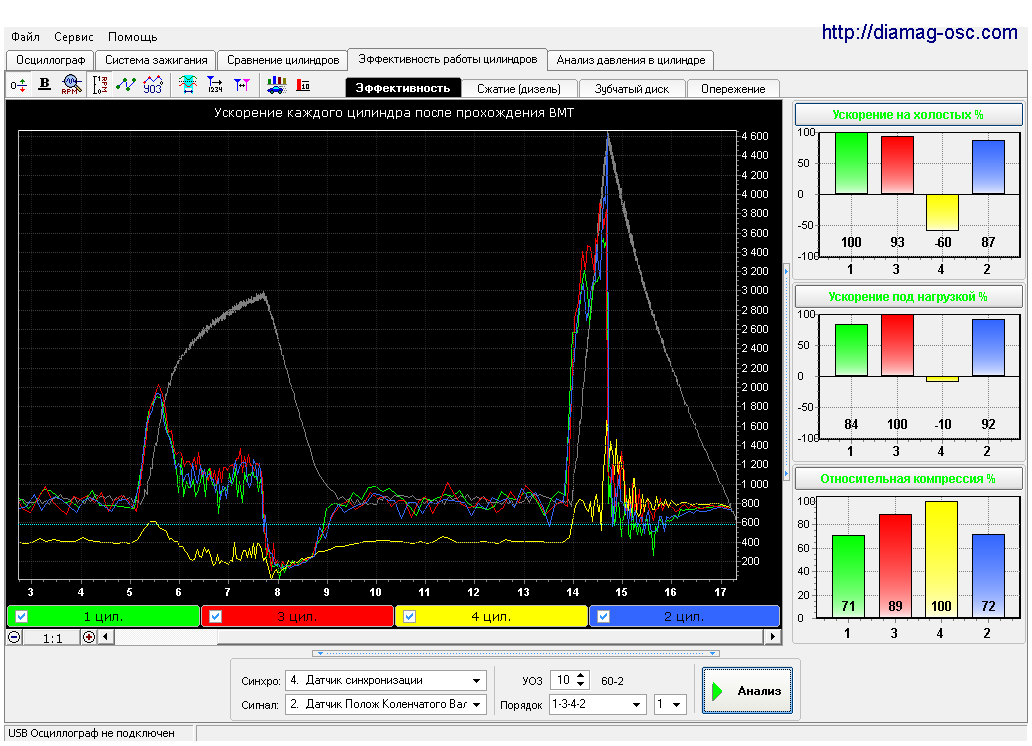This screenshot has height=746, width=1032.
Task: Decrease УОЗ value with down arrow
Action: pyautogui.click(x=580, y=684)
